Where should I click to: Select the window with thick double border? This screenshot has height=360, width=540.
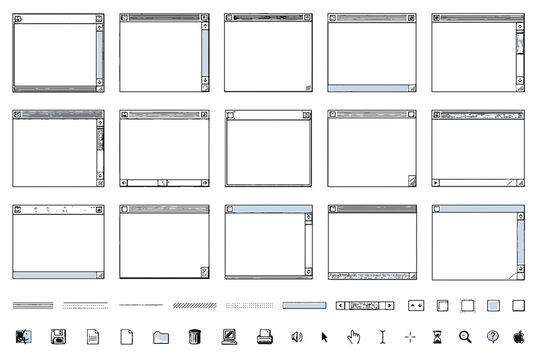pyautogui.click(x=268, y=148)
